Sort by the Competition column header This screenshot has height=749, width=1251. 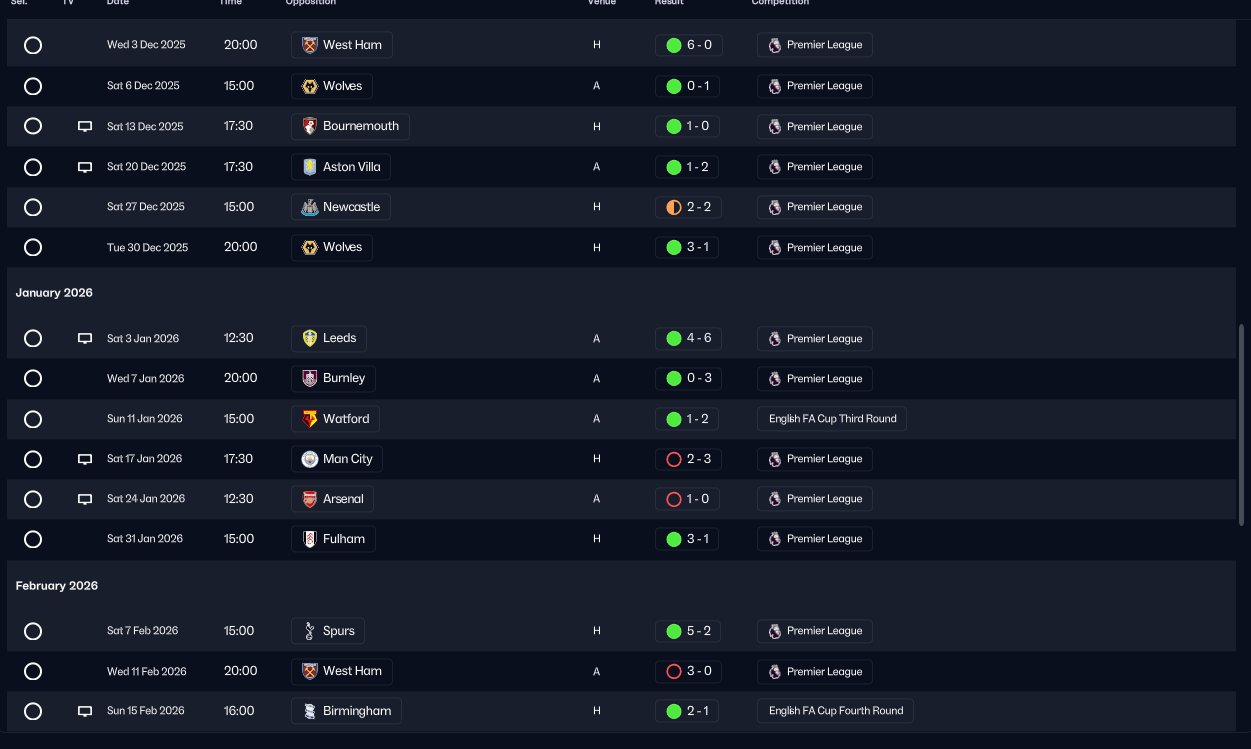click(x=780, y=3)
